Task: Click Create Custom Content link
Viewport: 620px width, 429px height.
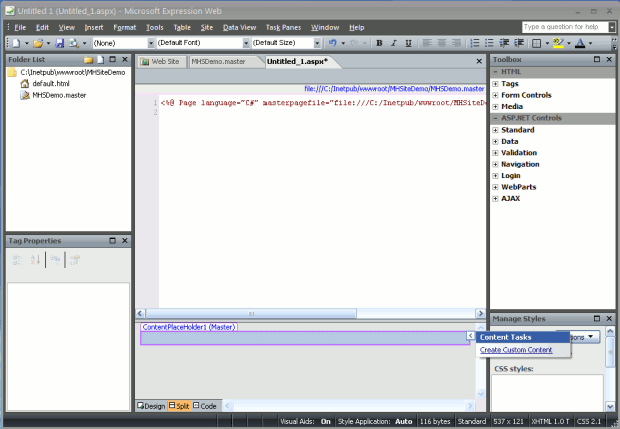Action: 516,350
